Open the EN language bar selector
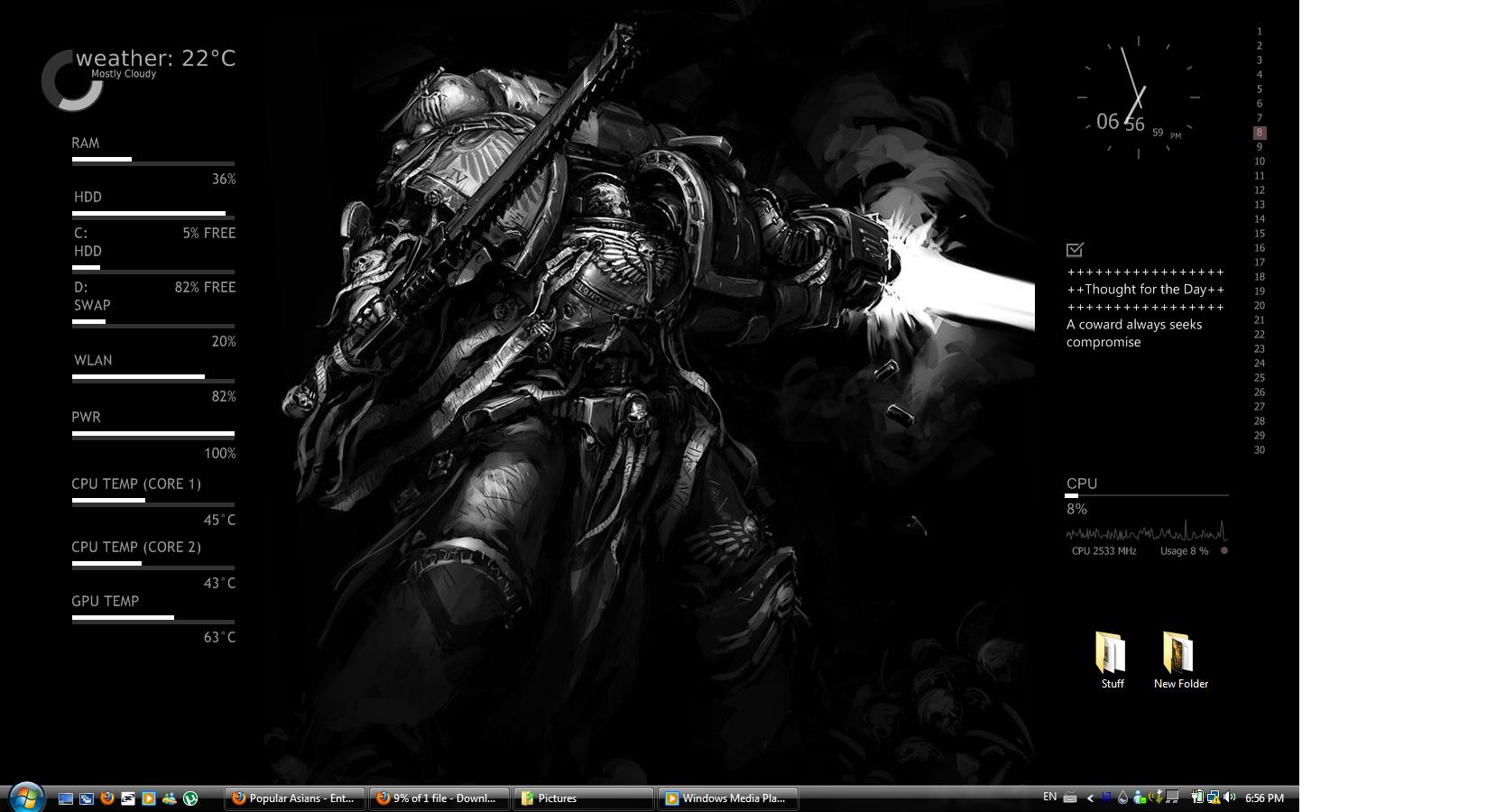Image resolution: width=1505 pixels, height=812 pixels. click(1049, 797)
